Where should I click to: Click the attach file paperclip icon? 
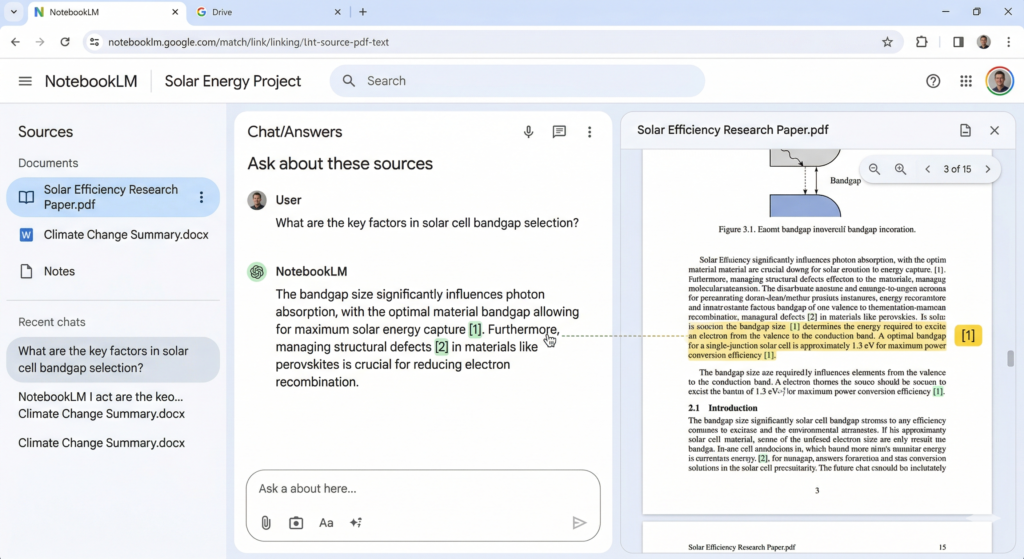pyautogui.click(x=266, y=522)
